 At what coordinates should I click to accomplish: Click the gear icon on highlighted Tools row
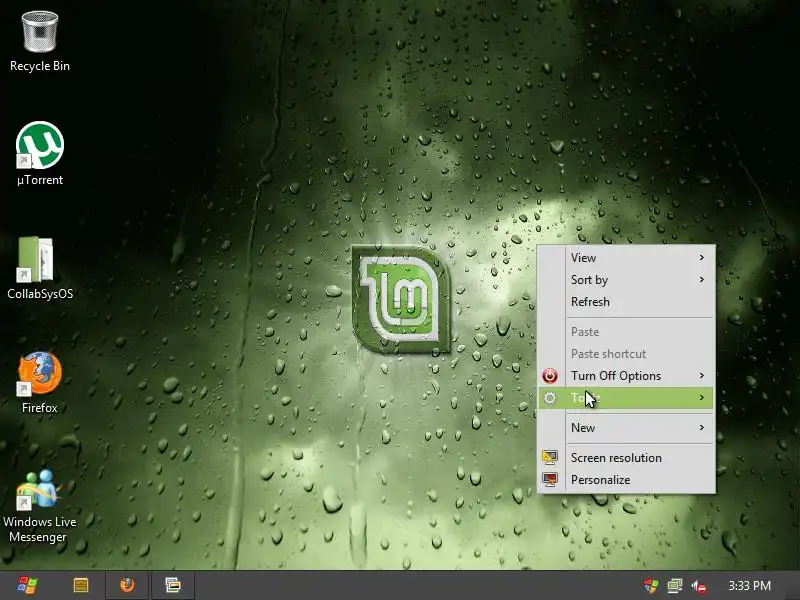tap(549, 398)
